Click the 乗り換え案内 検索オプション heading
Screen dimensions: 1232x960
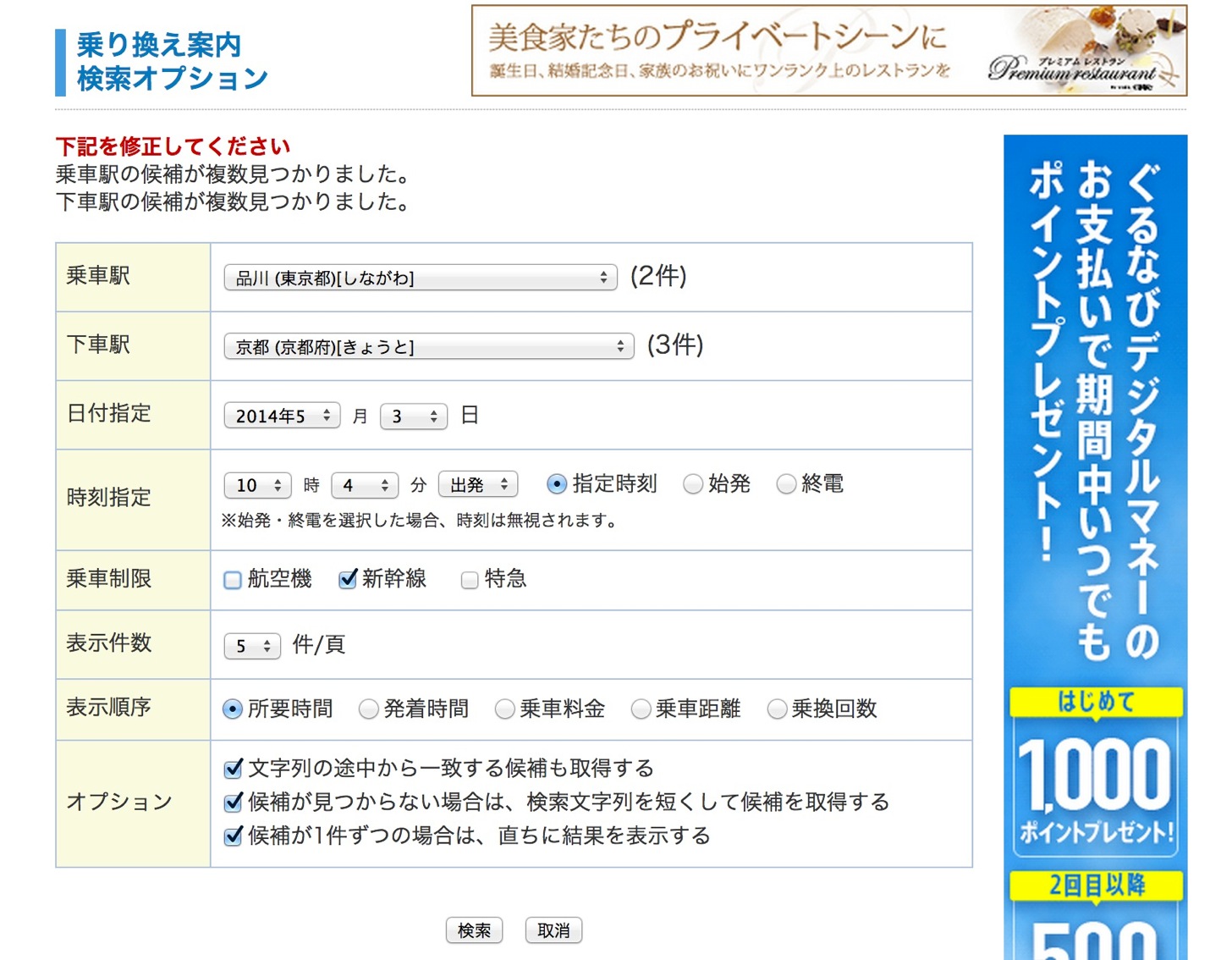coord(172,62)
